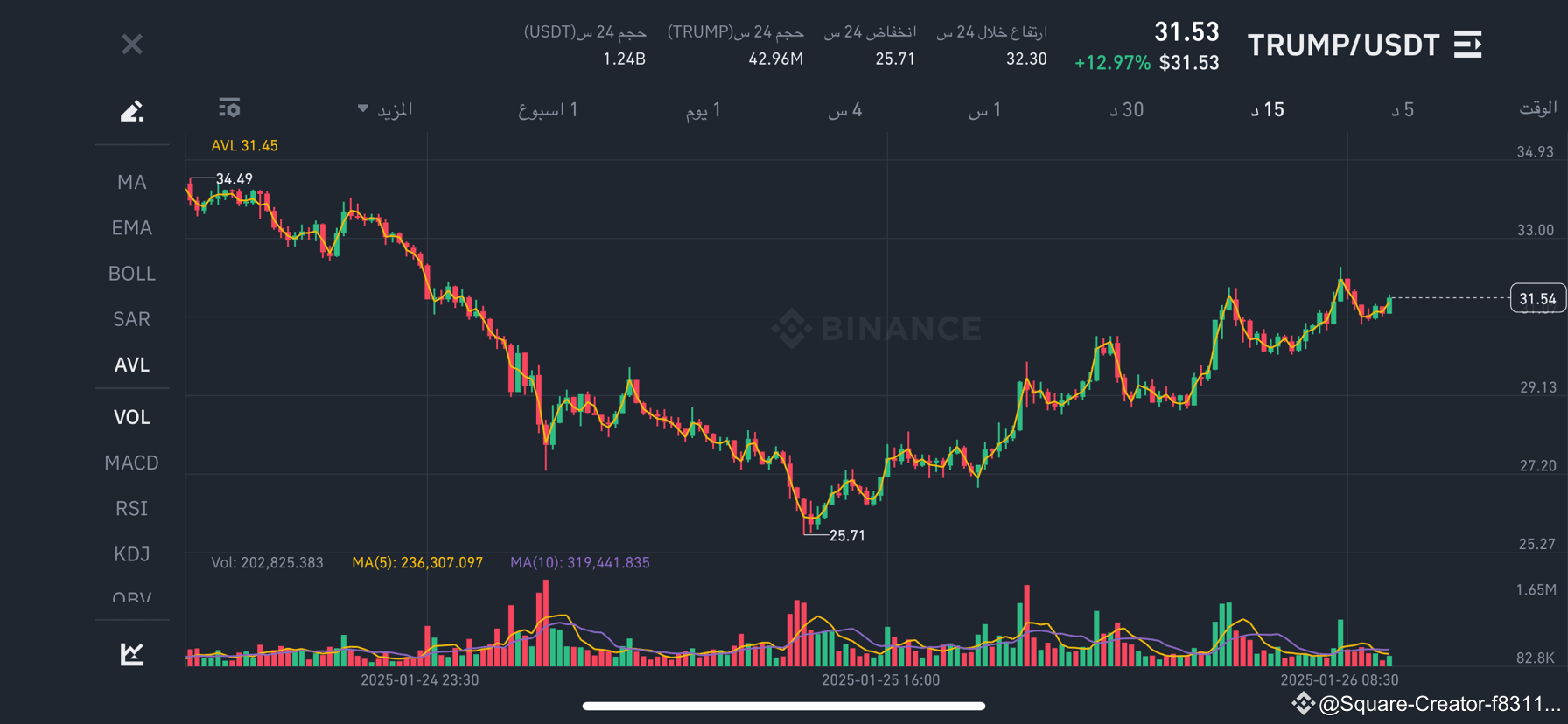Disable the VOL volume indicator
Image resolution: width=1568 pixels, height=724 pixels.
tap(132, 417)
